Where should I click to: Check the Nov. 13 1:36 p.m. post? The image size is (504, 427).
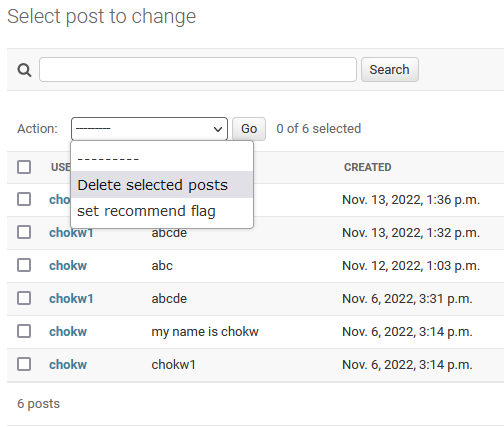click(x=24, y=199)
